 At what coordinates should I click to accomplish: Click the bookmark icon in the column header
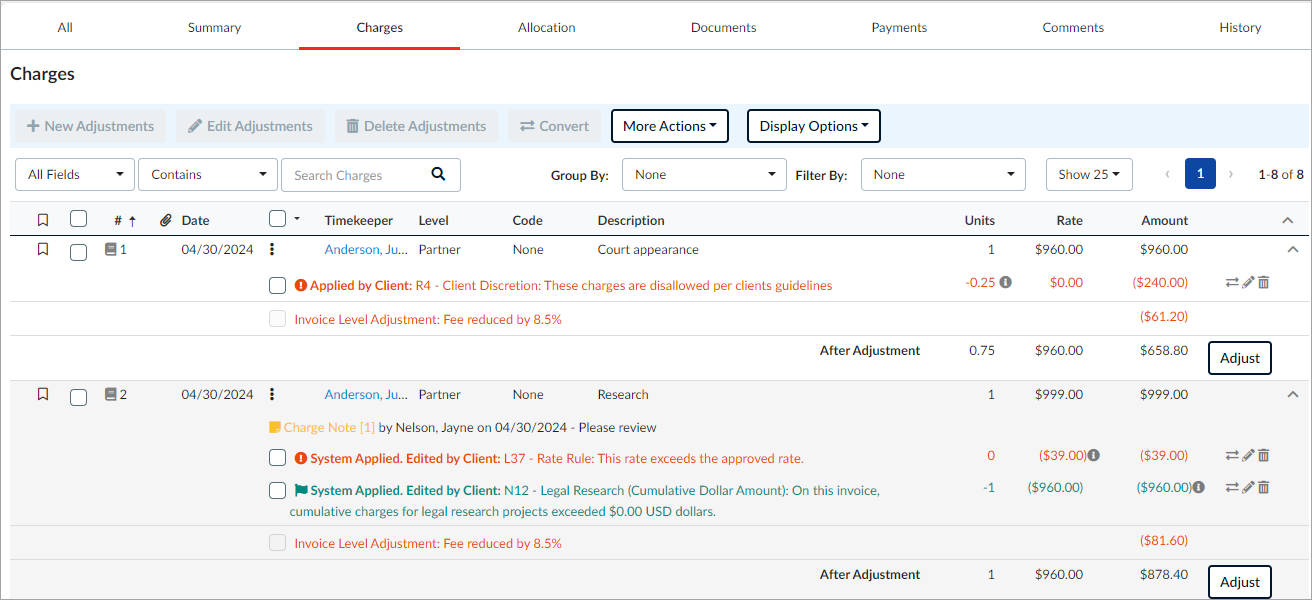[42, 220]
